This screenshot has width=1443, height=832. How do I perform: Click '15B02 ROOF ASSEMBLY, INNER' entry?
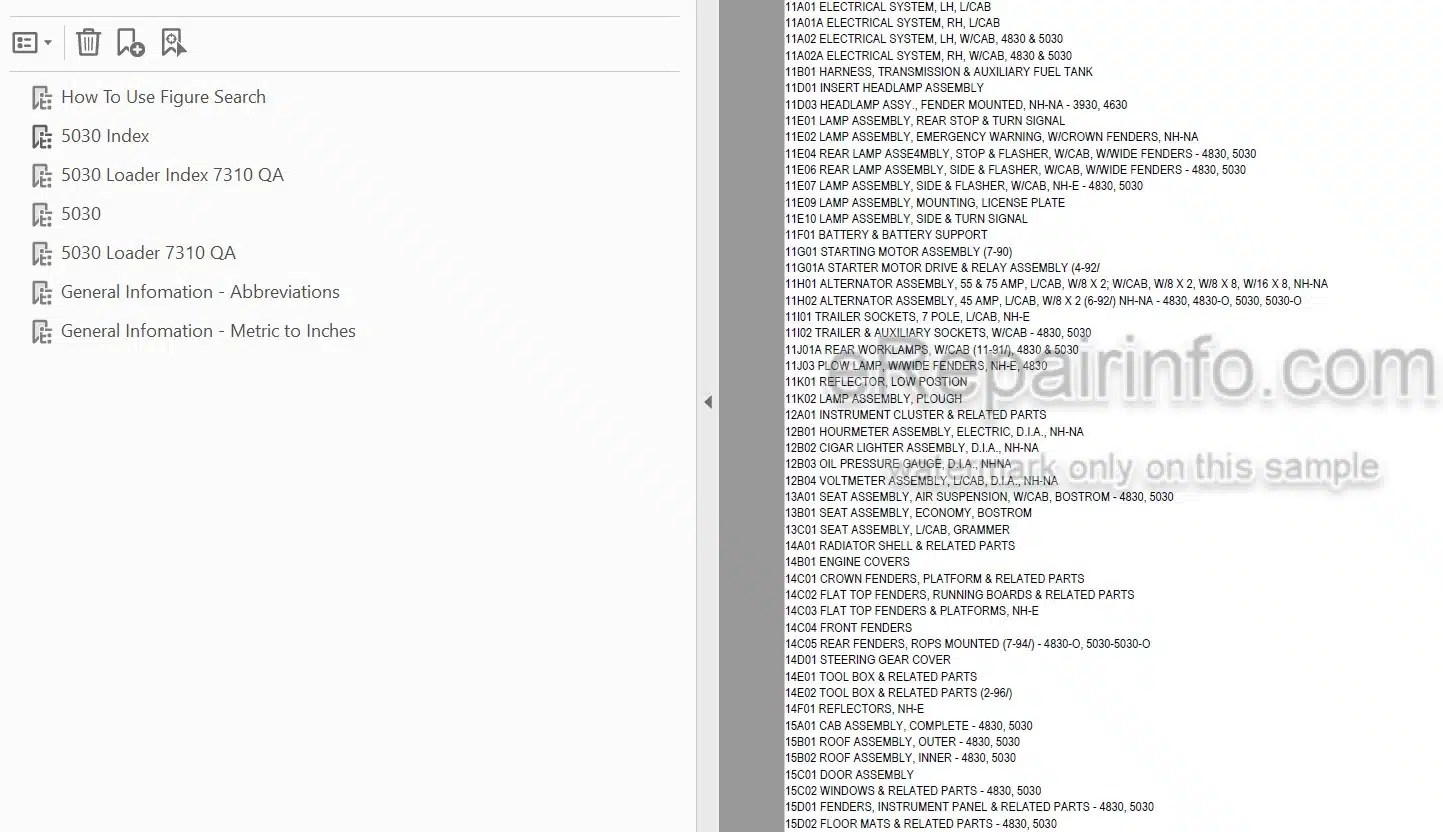900,758
